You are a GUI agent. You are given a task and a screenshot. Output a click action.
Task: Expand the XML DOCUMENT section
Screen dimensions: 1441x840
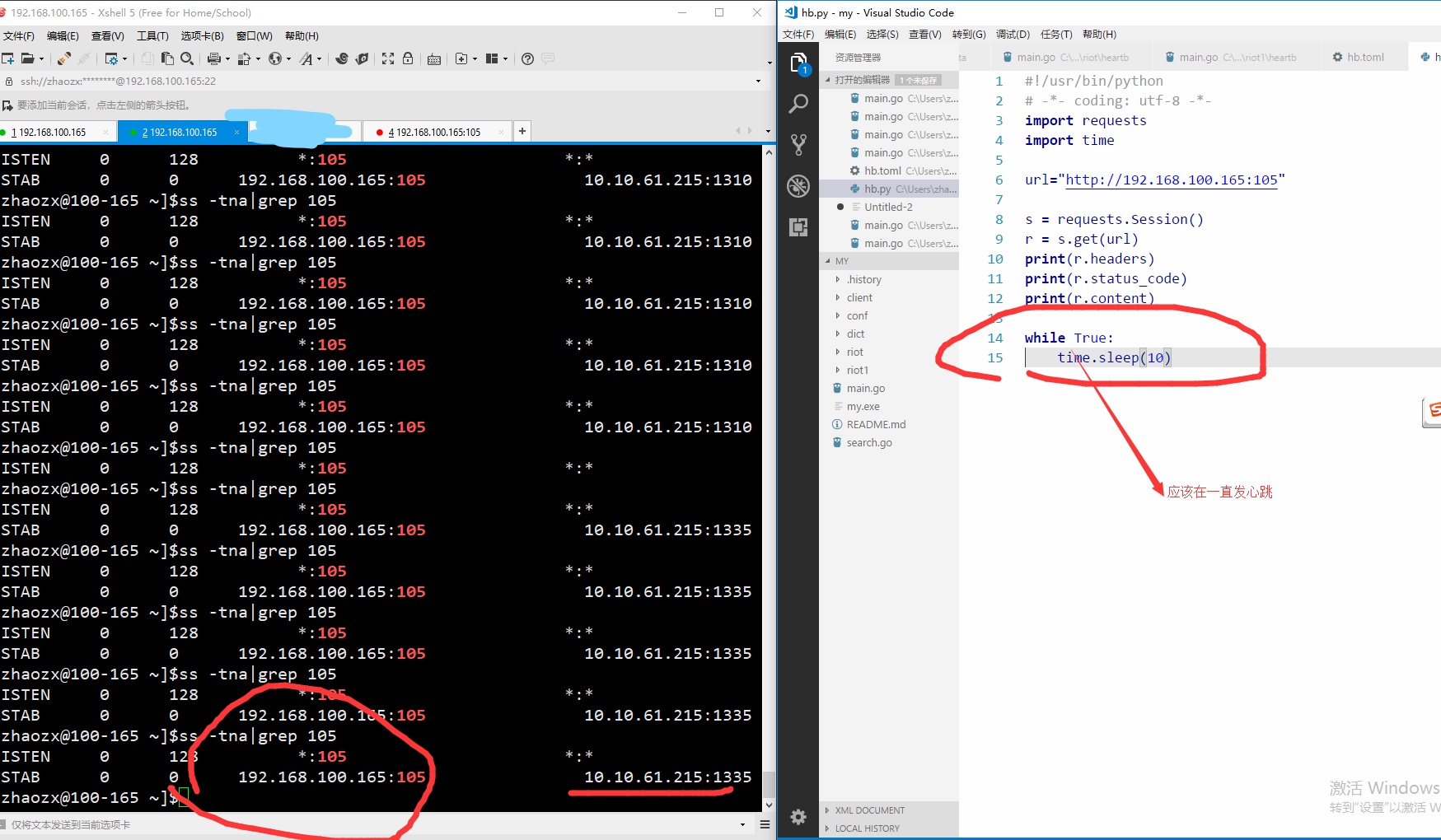(x=869, y=810)
